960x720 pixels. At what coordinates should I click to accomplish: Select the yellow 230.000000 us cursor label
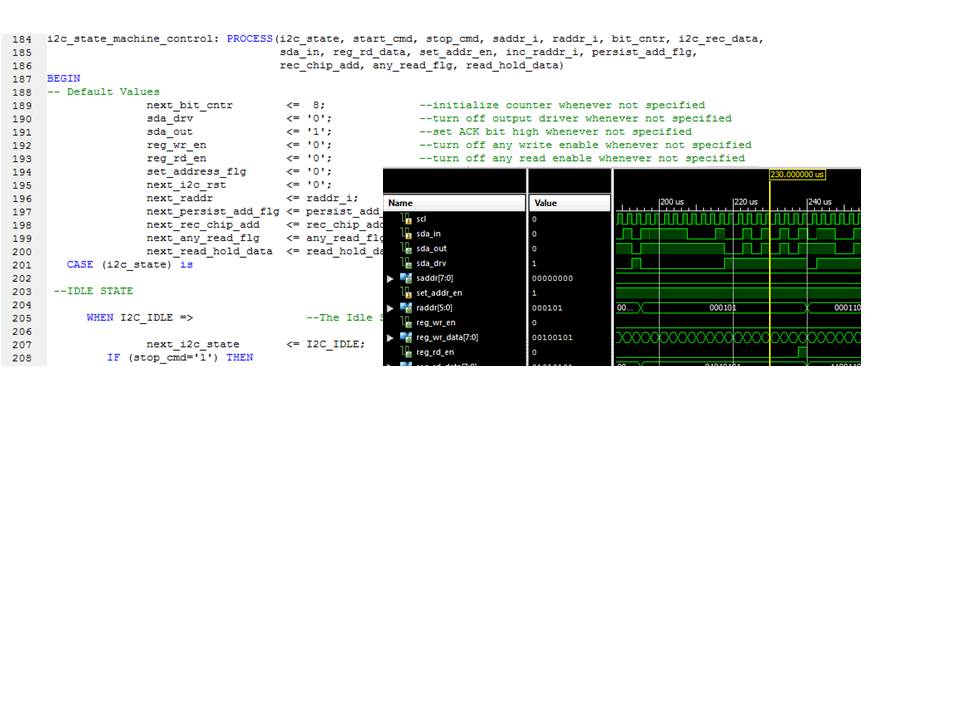[x=797, y=174]
